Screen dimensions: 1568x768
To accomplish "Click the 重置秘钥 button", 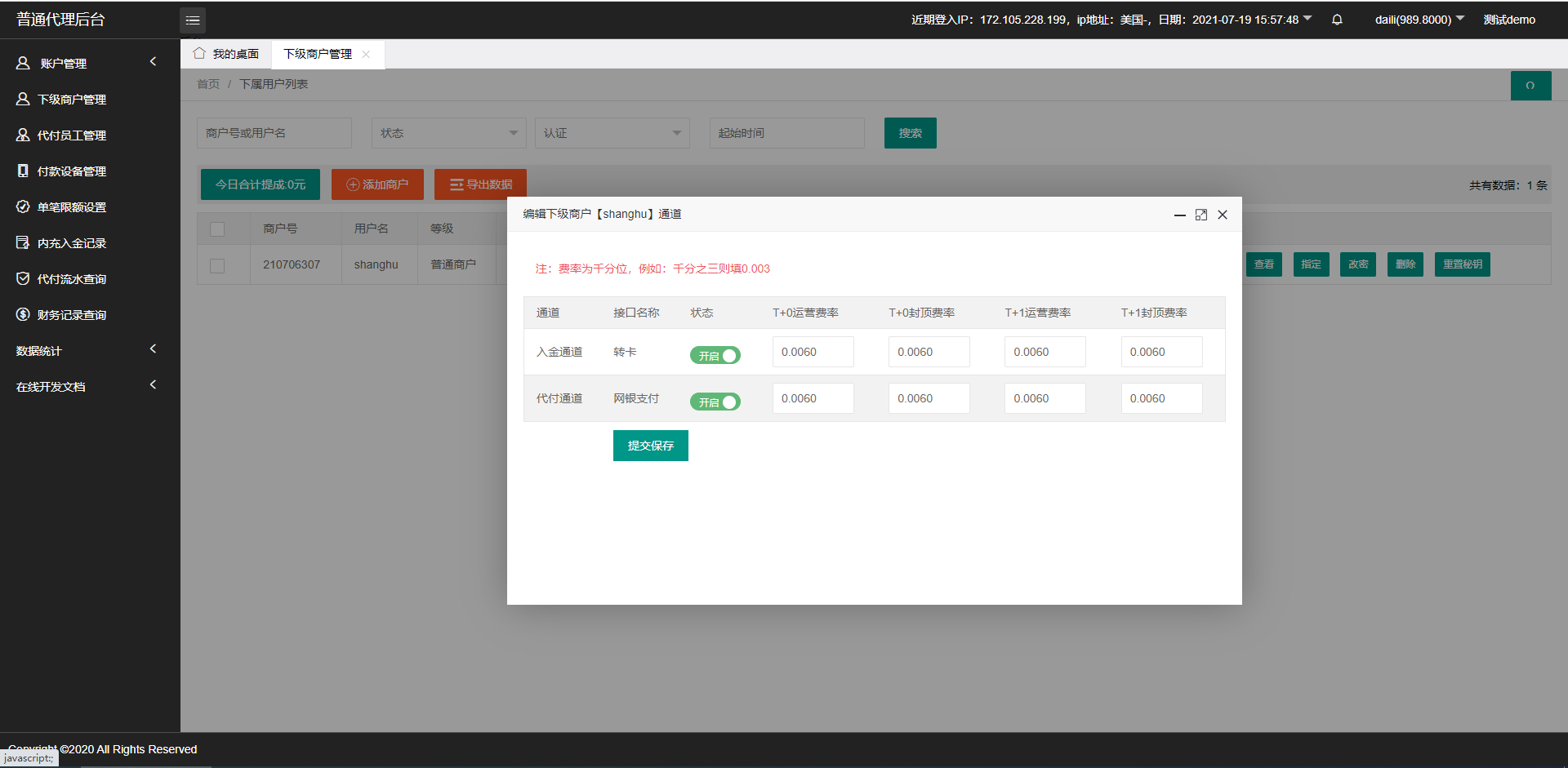I will coord(1462,264).
